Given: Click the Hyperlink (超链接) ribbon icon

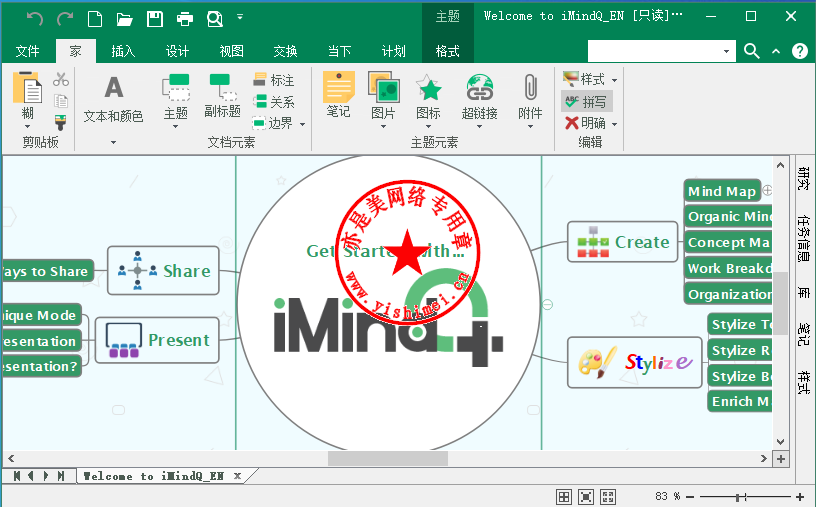Looking at the screenshot, I should click(480, 97).
